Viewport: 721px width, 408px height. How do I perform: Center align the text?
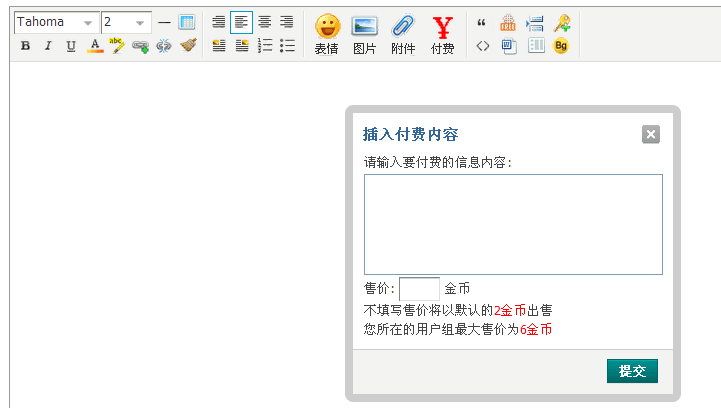coord(264,22)
